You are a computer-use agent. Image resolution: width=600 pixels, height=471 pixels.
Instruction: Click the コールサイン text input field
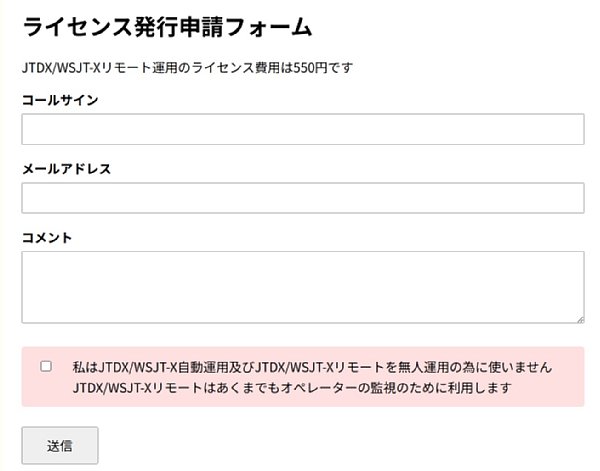[x=302, y=129]
